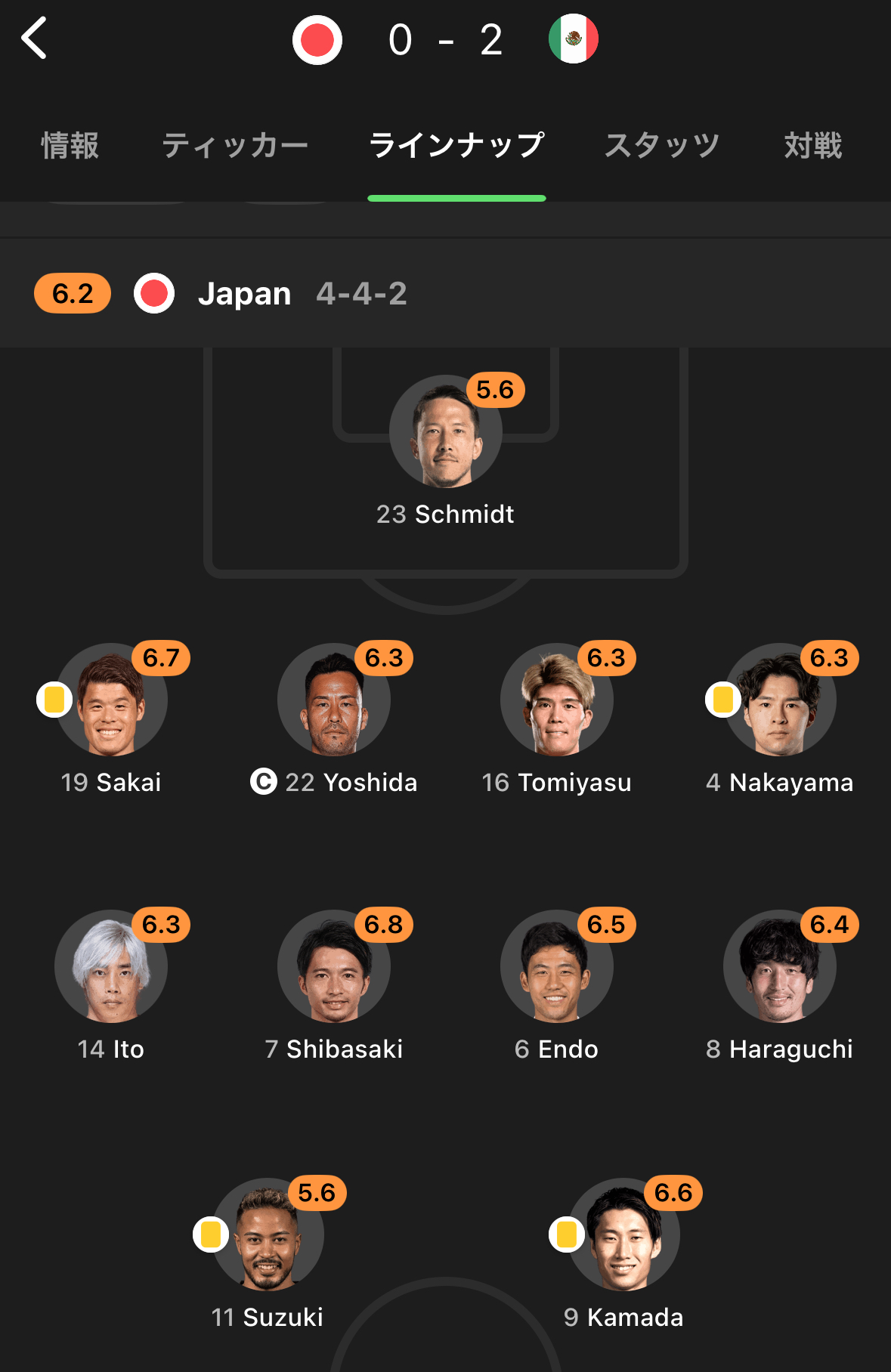Tap the Japan team name header
891x1372 pixels.
tap(244, 293)
